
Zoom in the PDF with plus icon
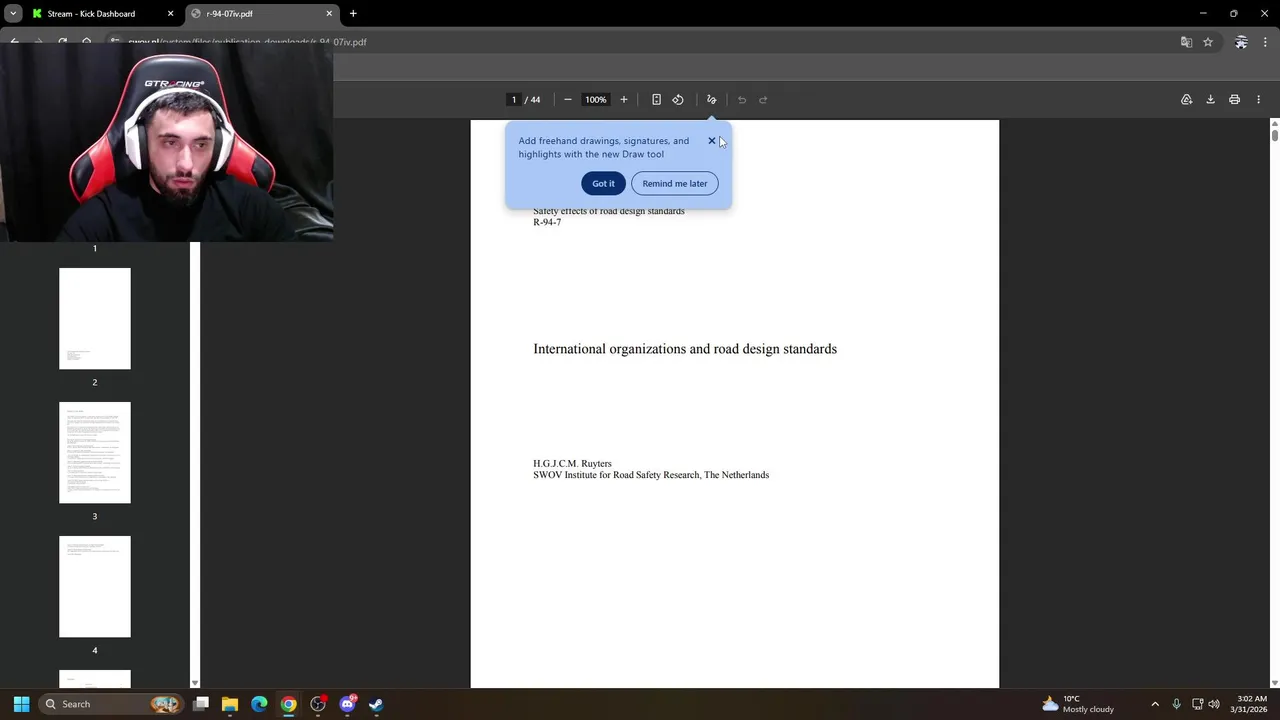624,100
